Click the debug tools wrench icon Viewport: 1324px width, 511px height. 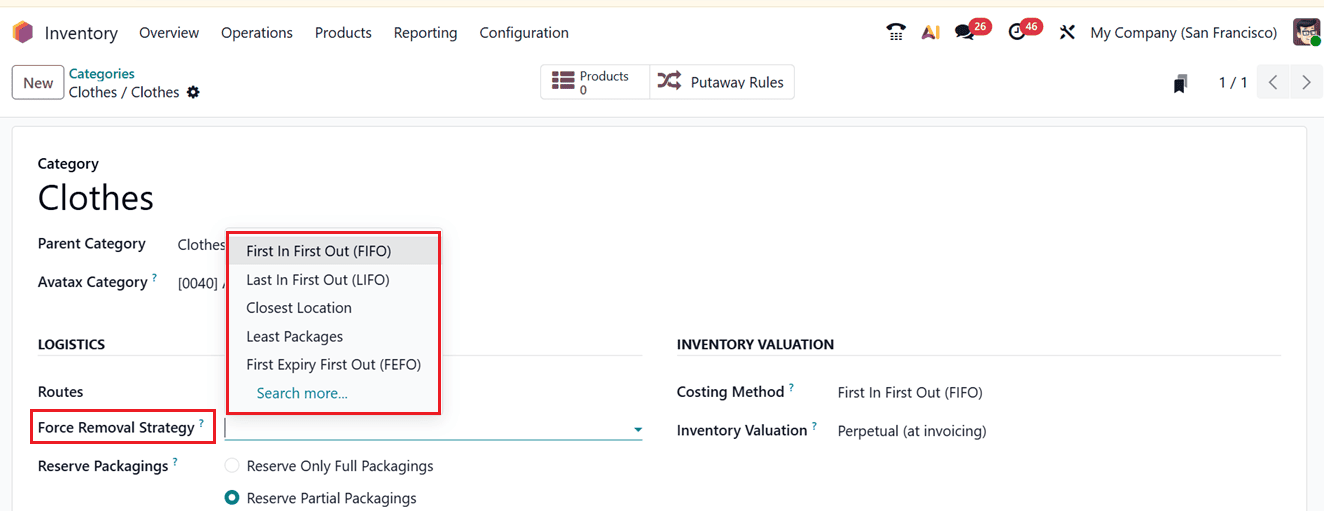pyautogui.click(x=1067, y=32)
